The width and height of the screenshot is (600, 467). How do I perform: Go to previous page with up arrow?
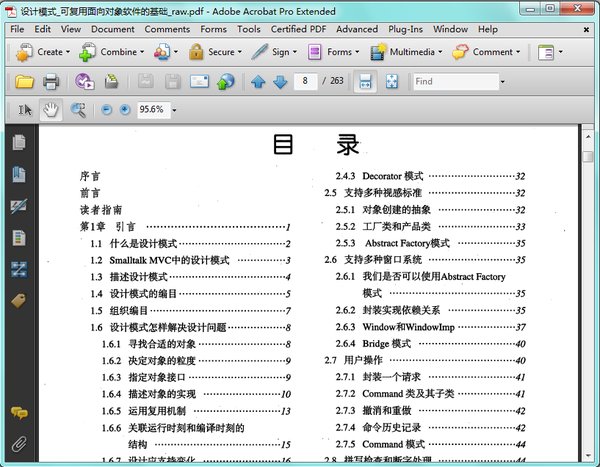click(258, 81)
